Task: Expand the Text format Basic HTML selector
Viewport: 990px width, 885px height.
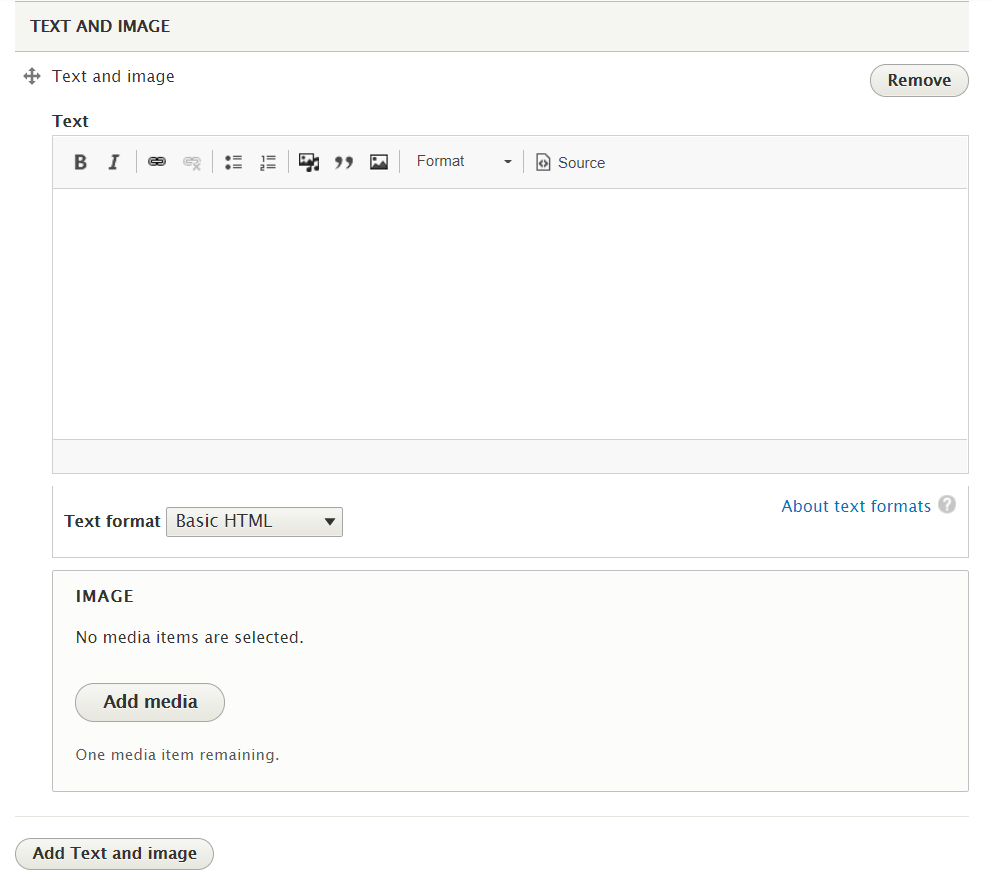Action: click(x=254, y=521)
